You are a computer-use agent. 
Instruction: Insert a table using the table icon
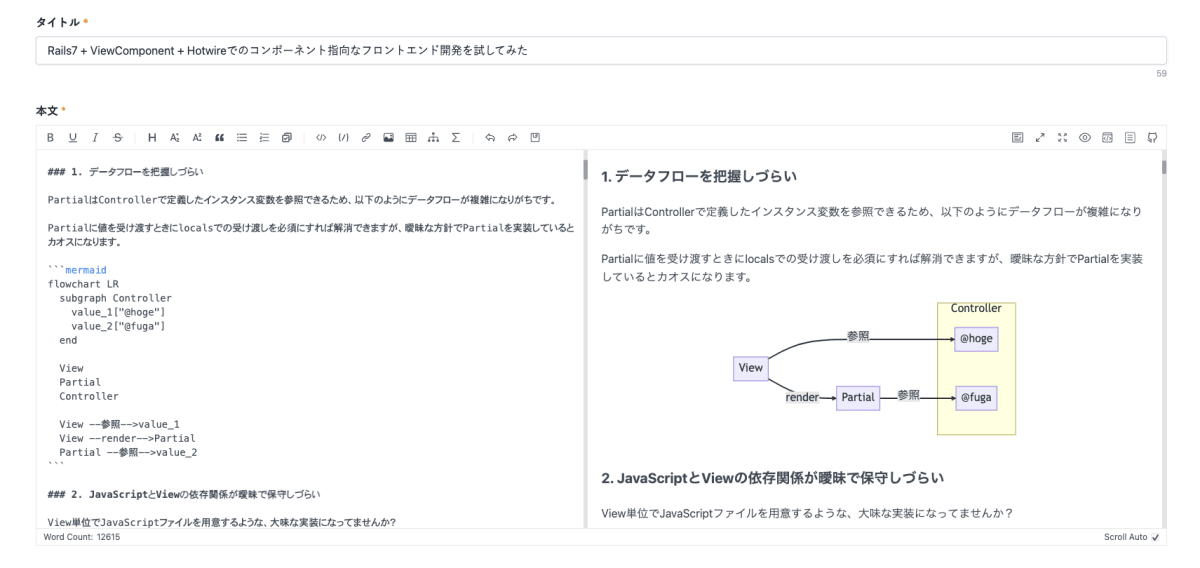411,136
